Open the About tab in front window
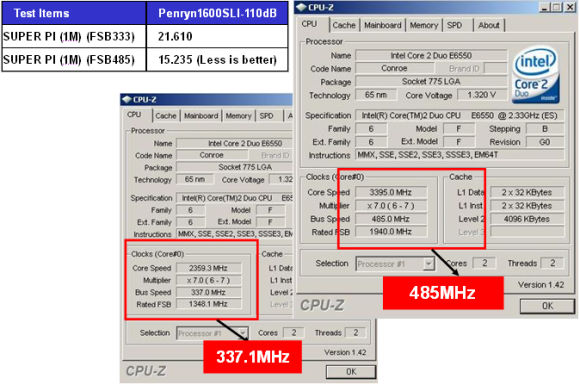The width and height of the screenshot is (580, 385). click(x=489, y=25)
